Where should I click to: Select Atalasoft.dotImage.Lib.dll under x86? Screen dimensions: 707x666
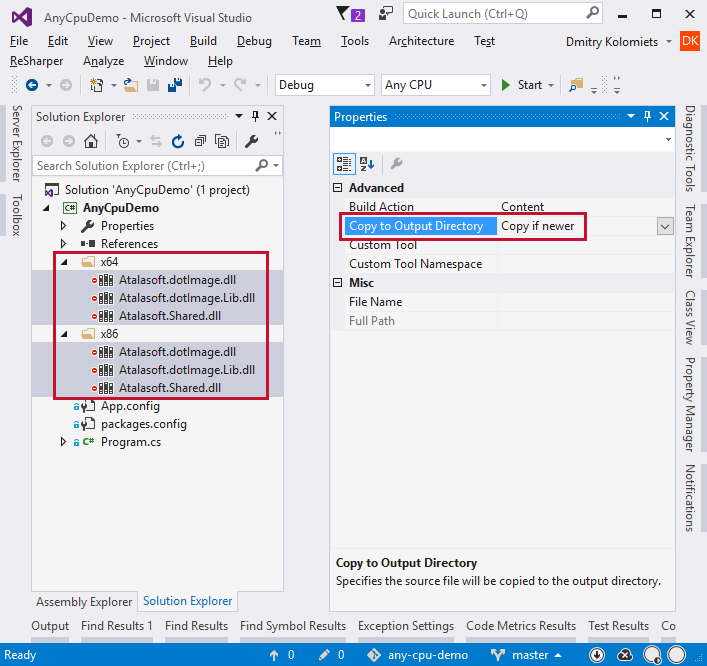click(x=187, y=370)
